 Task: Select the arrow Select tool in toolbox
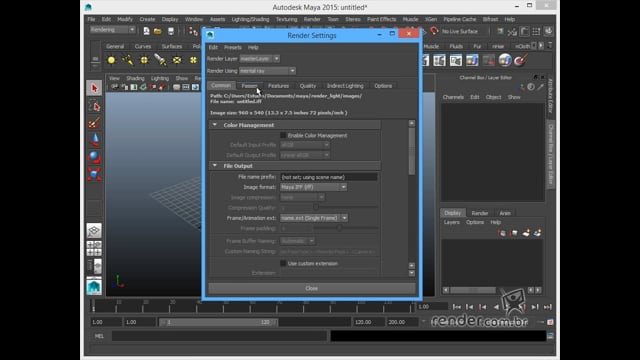(94, 88)
